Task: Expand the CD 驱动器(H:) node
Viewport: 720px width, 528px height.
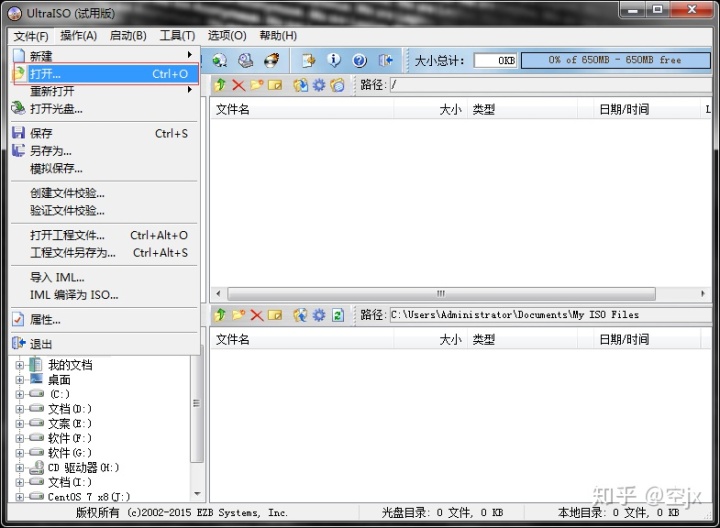Action: [20, 468]
